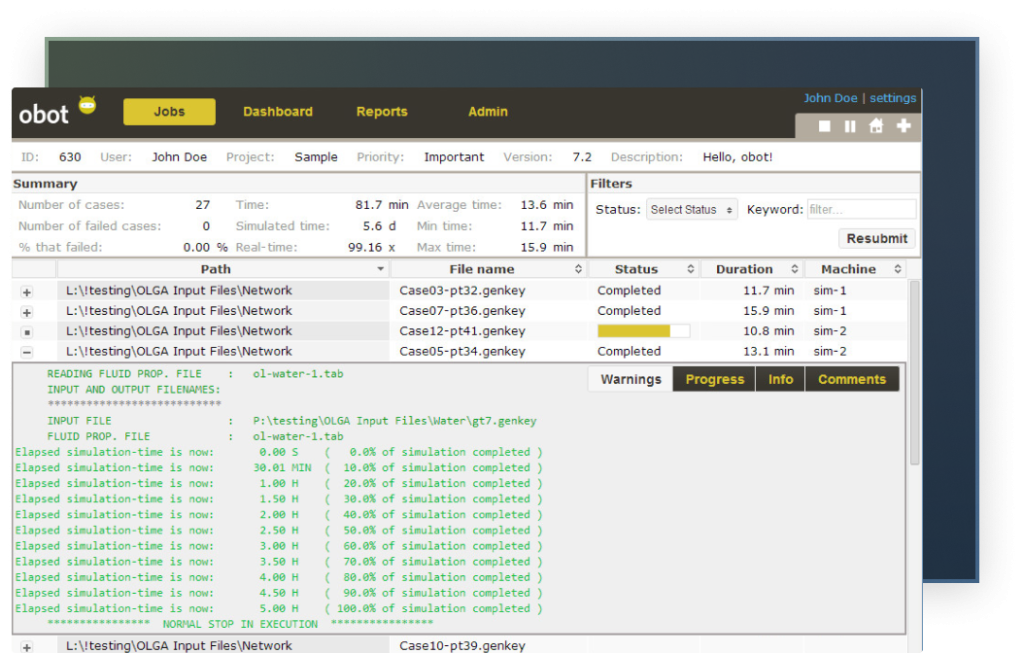
Task: Expand the Case03-pt32.genkey row
Action: (x=27, y=292)
